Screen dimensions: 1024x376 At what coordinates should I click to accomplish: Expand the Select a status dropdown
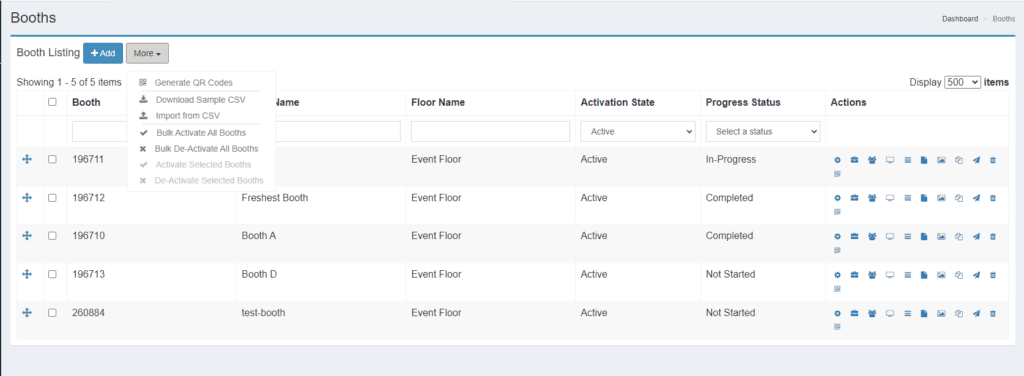coord(763,131)
